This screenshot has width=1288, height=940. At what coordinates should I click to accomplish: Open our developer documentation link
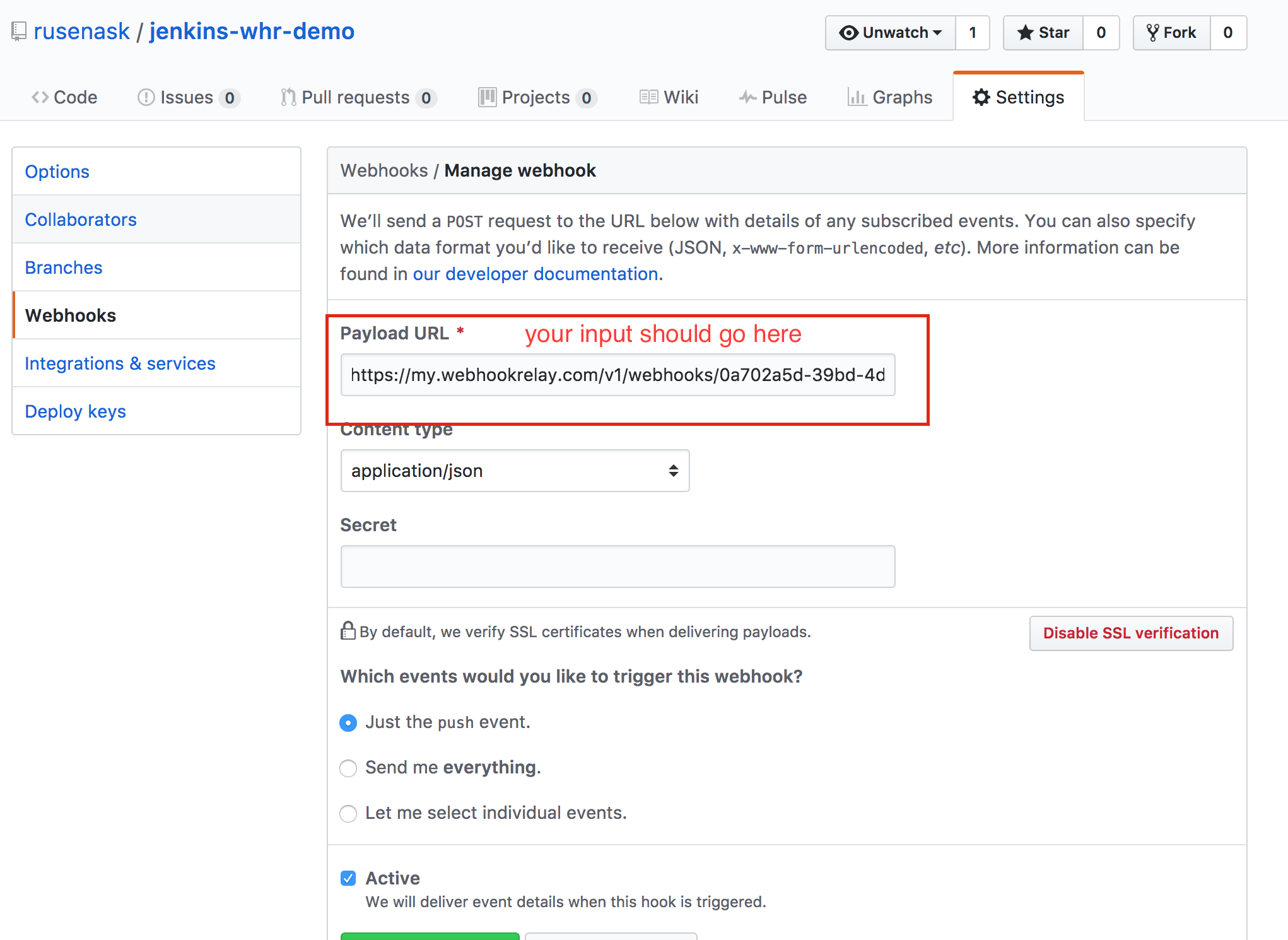click(x=535, y=273)
